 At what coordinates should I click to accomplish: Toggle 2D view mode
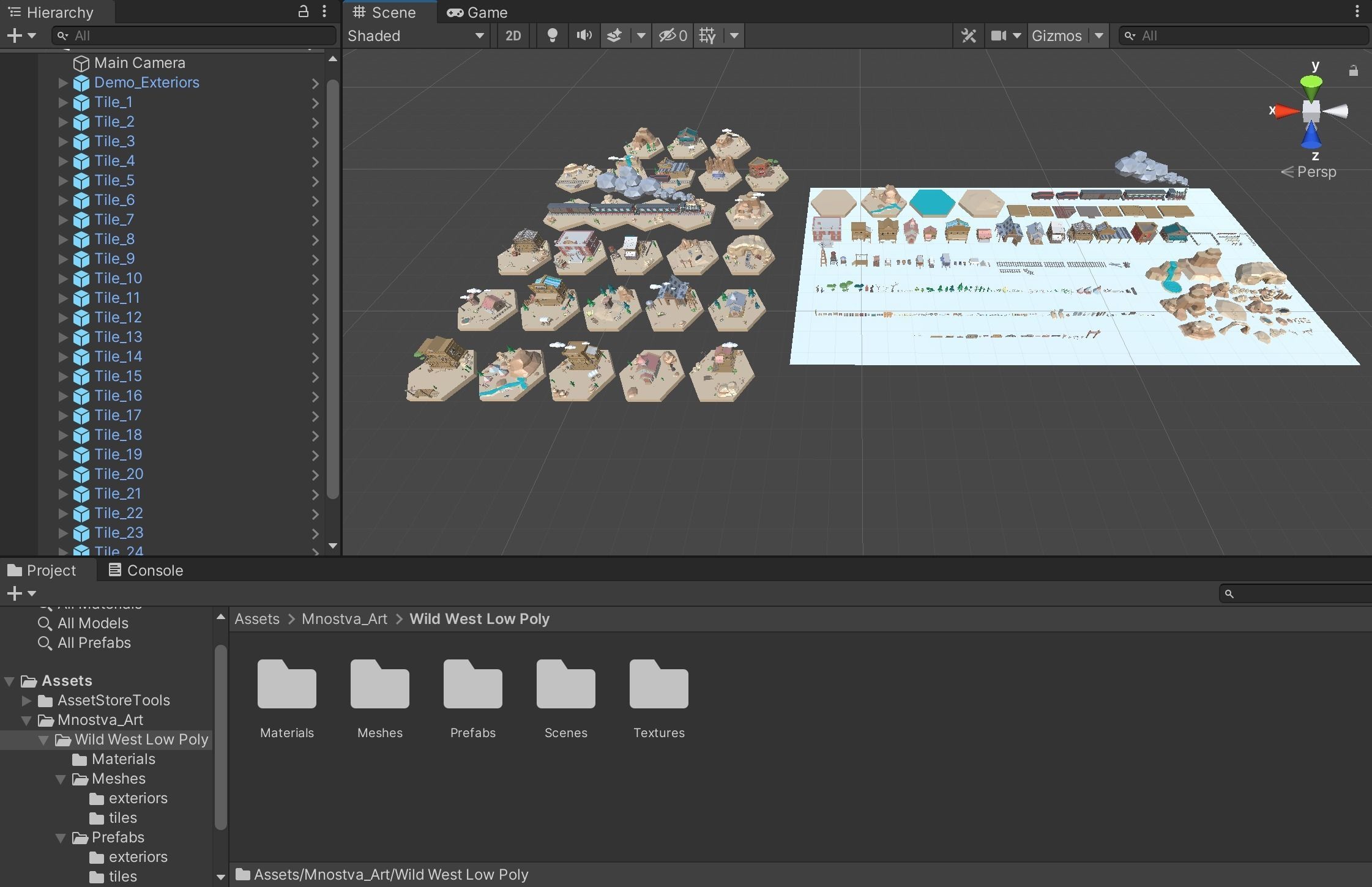coord(513,35)
